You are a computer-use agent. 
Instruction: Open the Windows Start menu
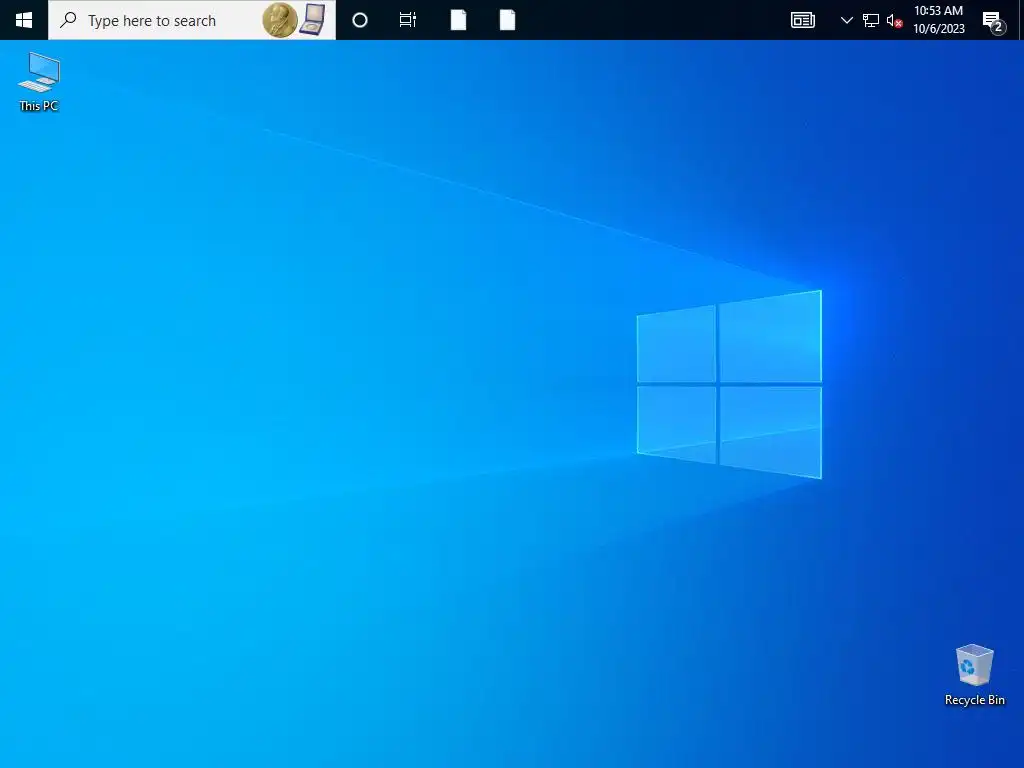24,20
